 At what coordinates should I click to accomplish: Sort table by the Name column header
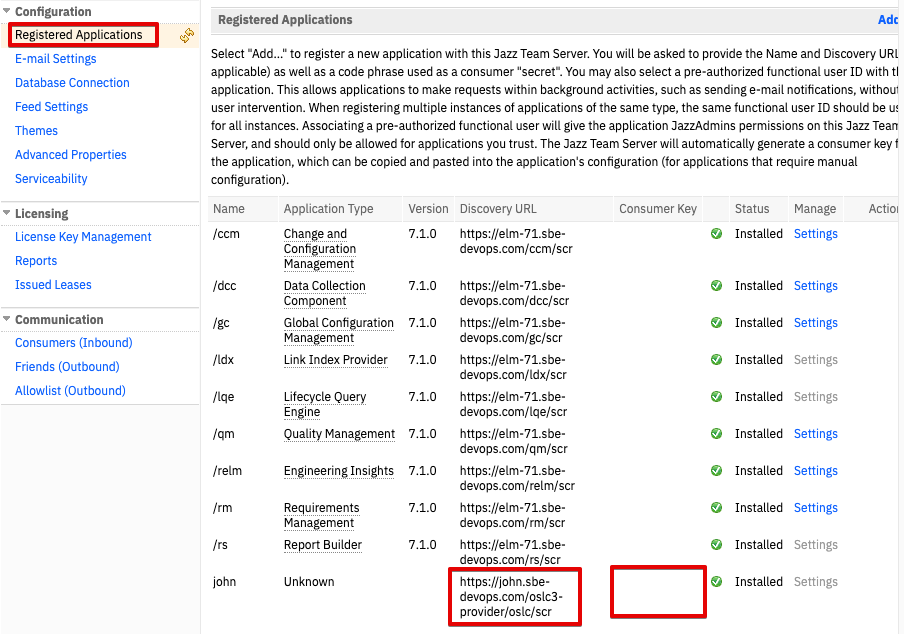coord(229,209)
